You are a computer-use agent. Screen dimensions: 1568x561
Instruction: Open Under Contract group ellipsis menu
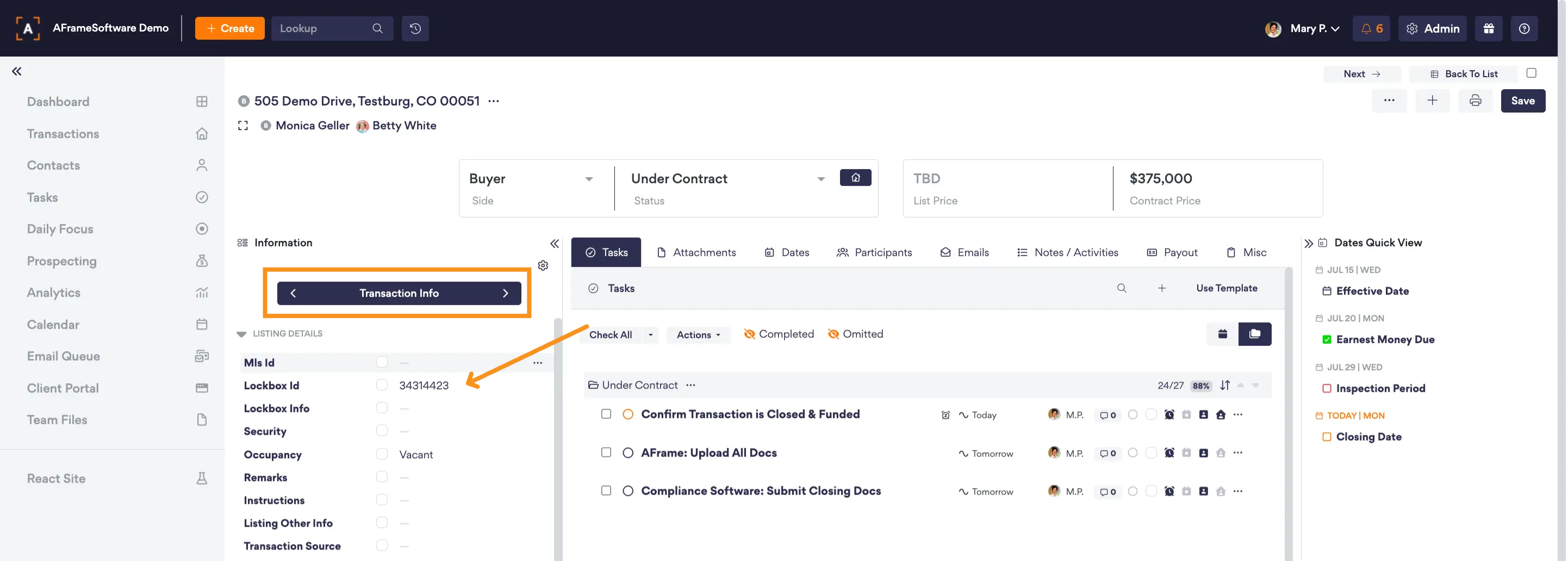690,385
